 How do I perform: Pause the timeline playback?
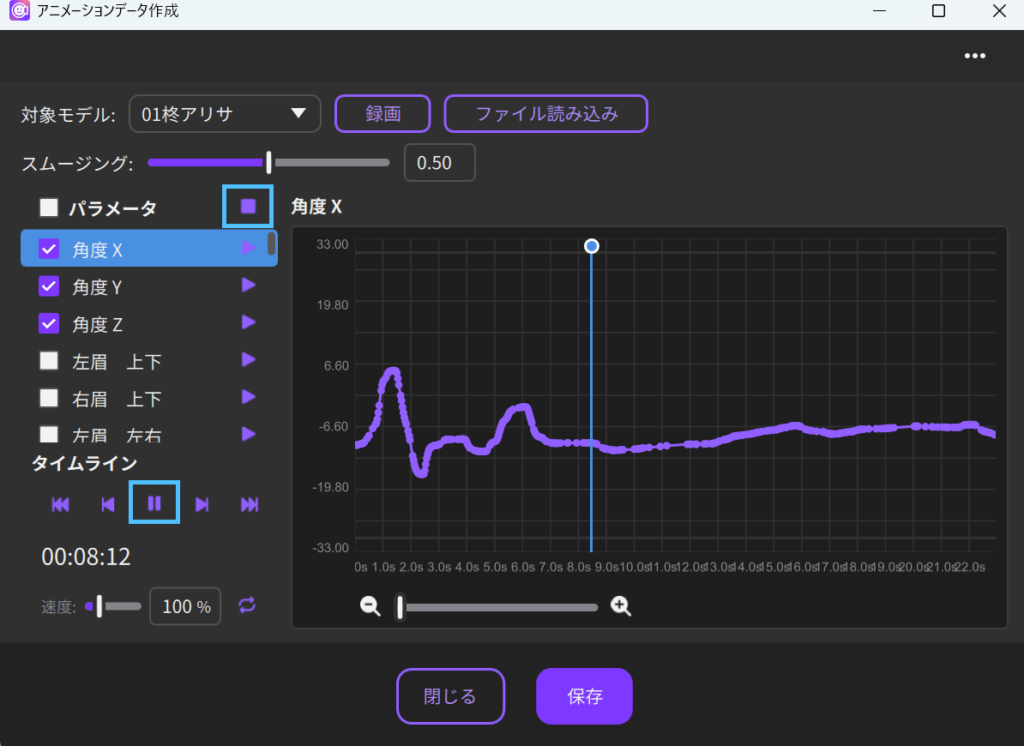coord(154,503)
